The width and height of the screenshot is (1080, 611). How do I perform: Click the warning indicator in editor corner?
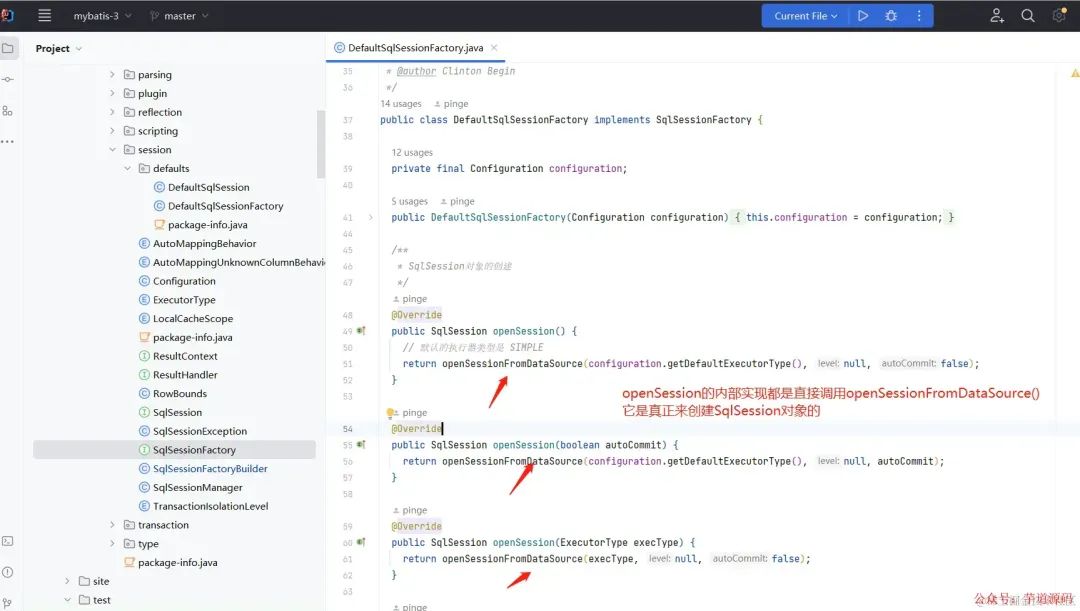[x=1074, y=72]
